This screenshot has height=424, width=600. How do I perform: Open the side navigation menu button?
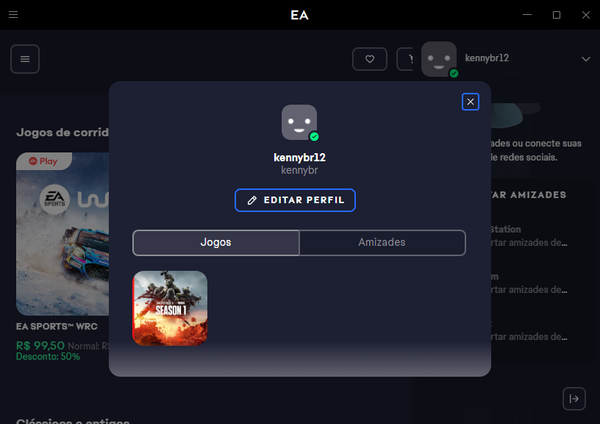click(25, 59)
